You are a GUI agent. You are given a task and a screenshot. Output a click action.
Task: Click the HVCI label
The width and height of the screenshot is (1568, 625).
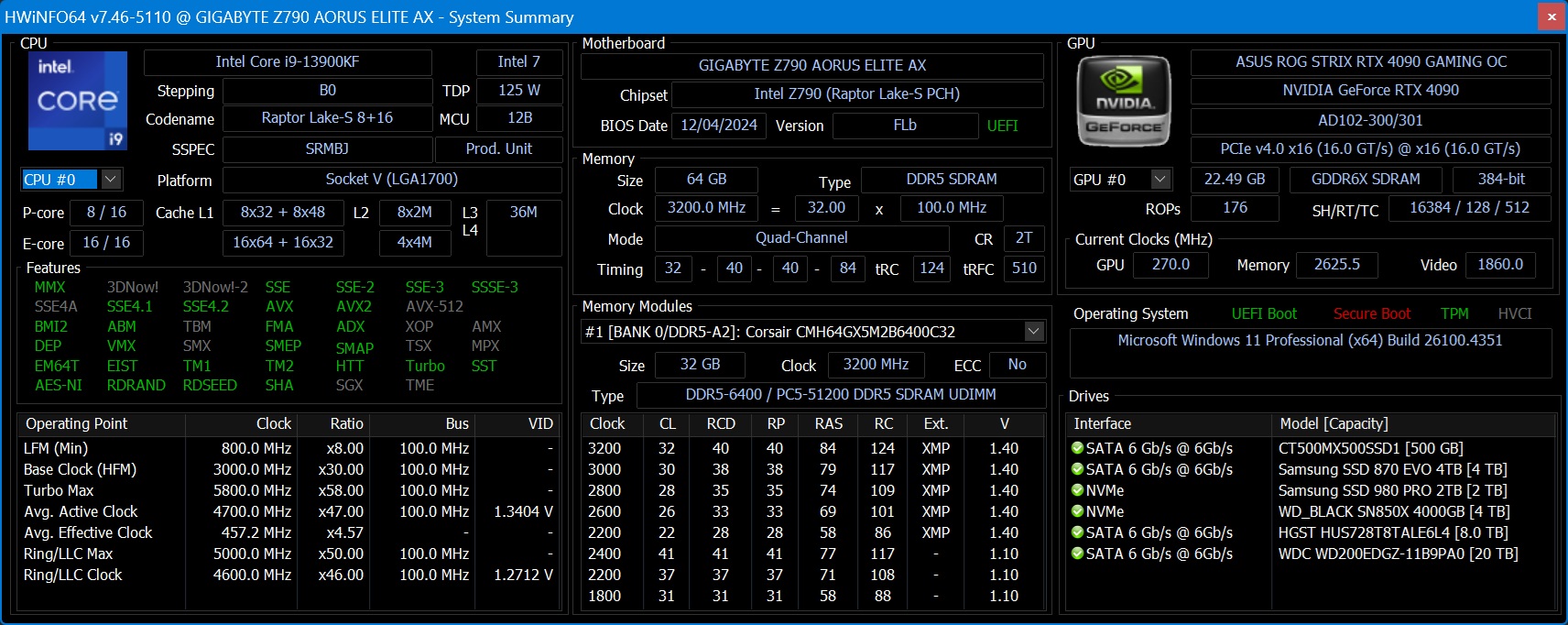[x=1515, y=313]
